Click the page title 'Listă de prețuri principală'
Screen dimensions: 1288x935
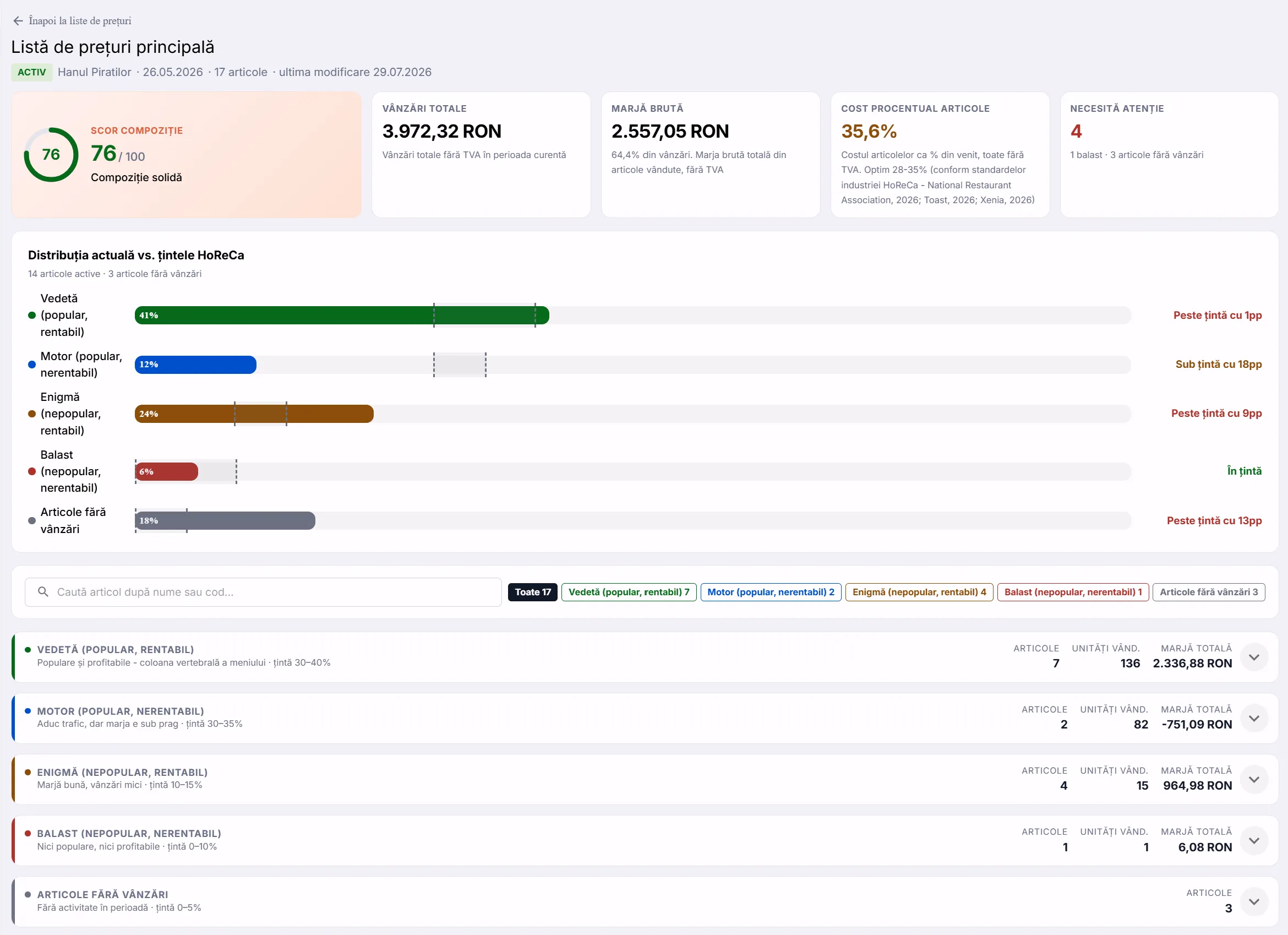[x=113, y=47]
